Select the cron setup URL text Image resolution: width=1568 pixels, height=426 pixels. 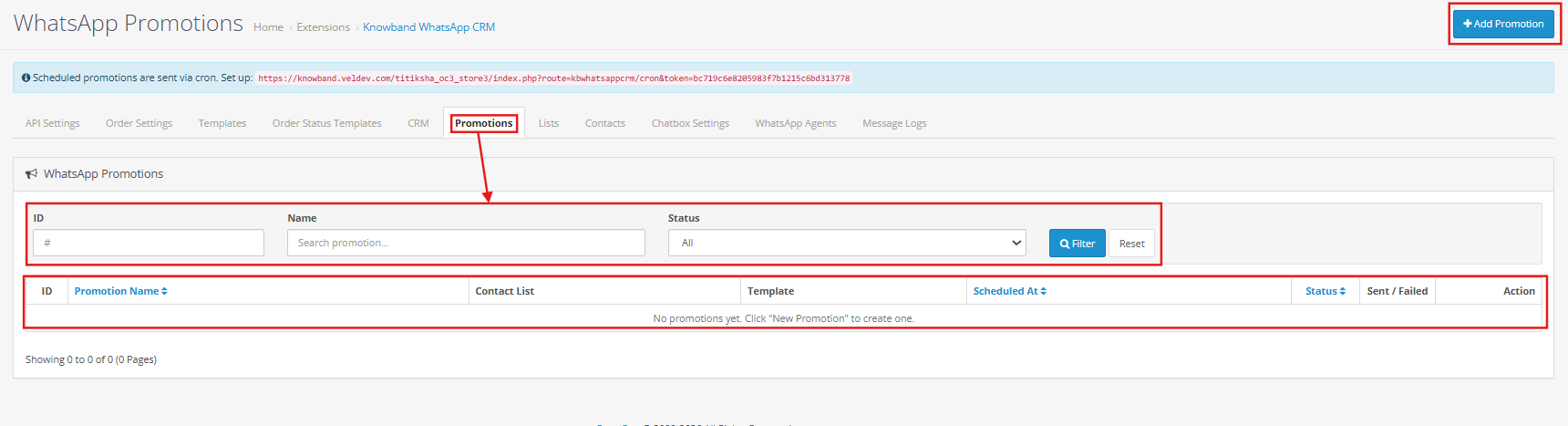point(553,78)
